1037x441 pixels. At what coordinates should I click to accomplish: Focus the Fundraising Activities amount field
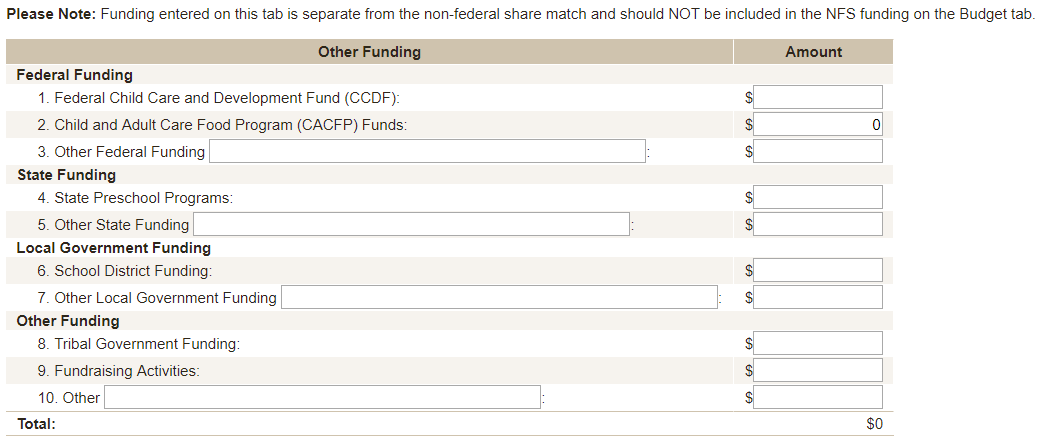[818, 370]
